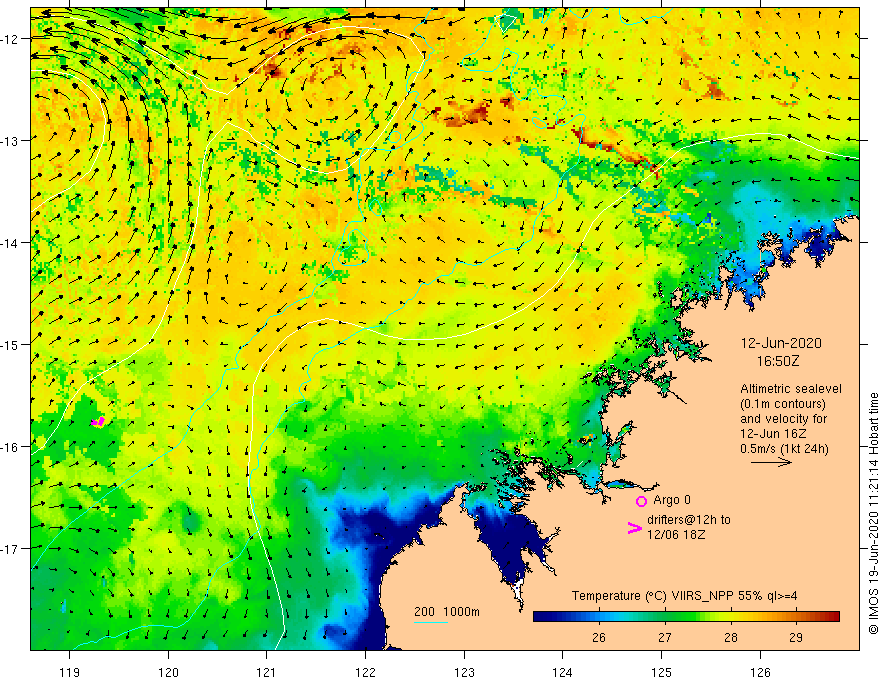
Task: Click the temperature color bar
Action: coord(686,616)
